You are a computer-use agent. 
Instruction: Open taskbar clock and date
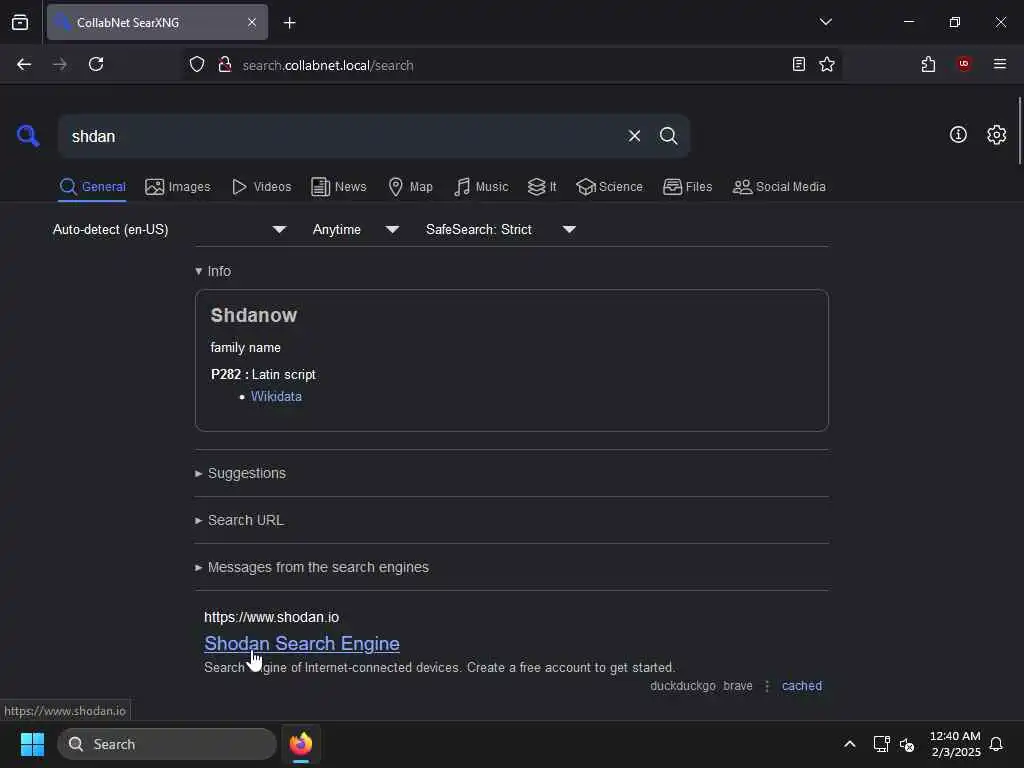[x=955, y=744]
